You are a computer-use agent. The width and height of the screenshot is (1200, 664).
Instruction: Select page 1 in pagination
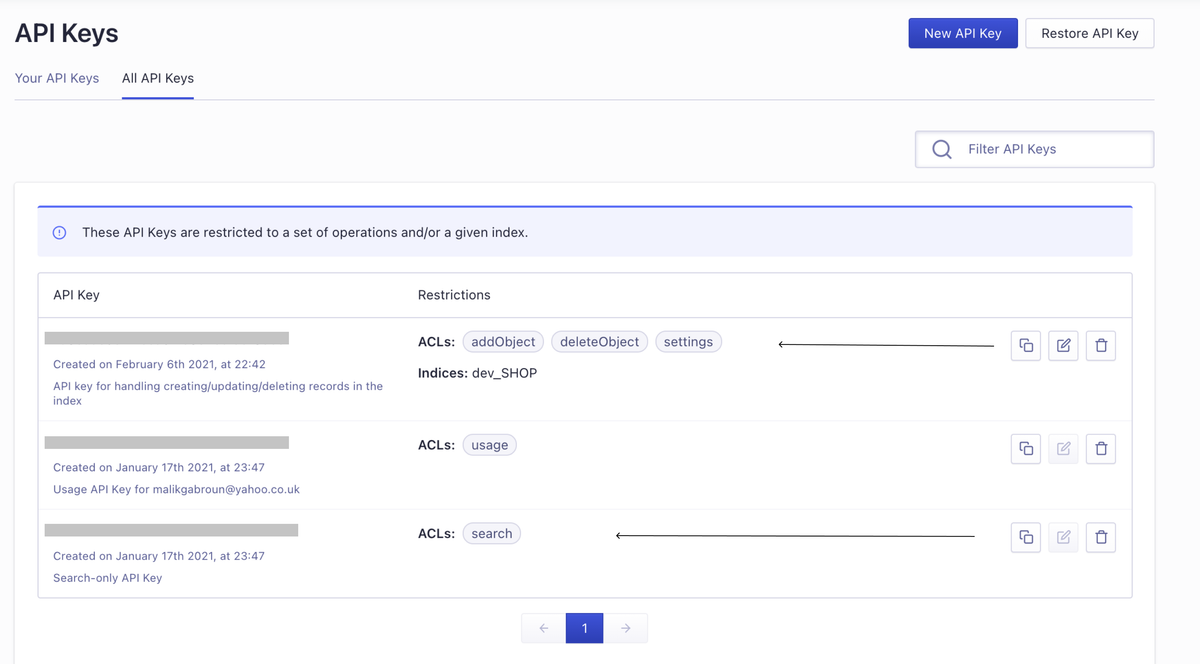pos(584,628)
